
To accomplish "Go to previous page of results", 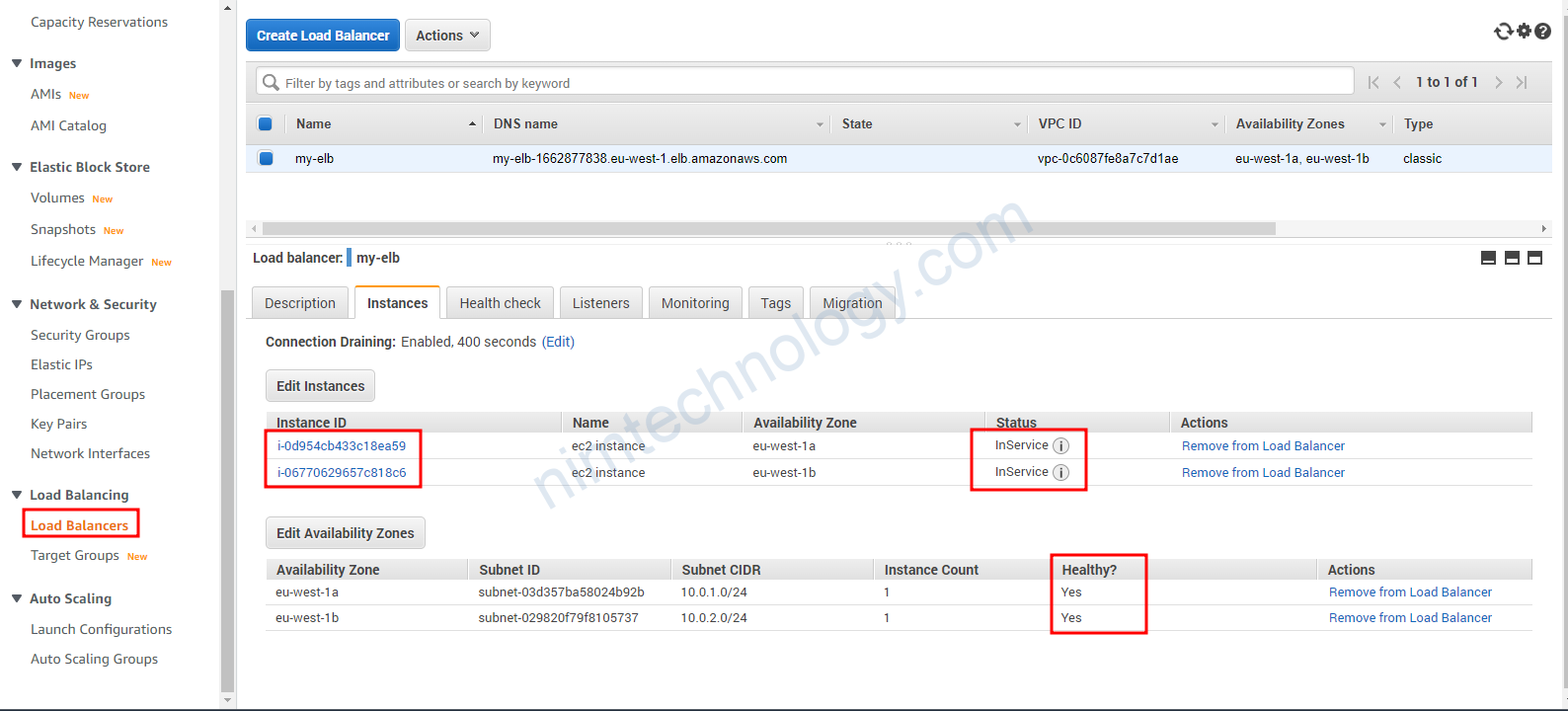I will click(1397, 82).
